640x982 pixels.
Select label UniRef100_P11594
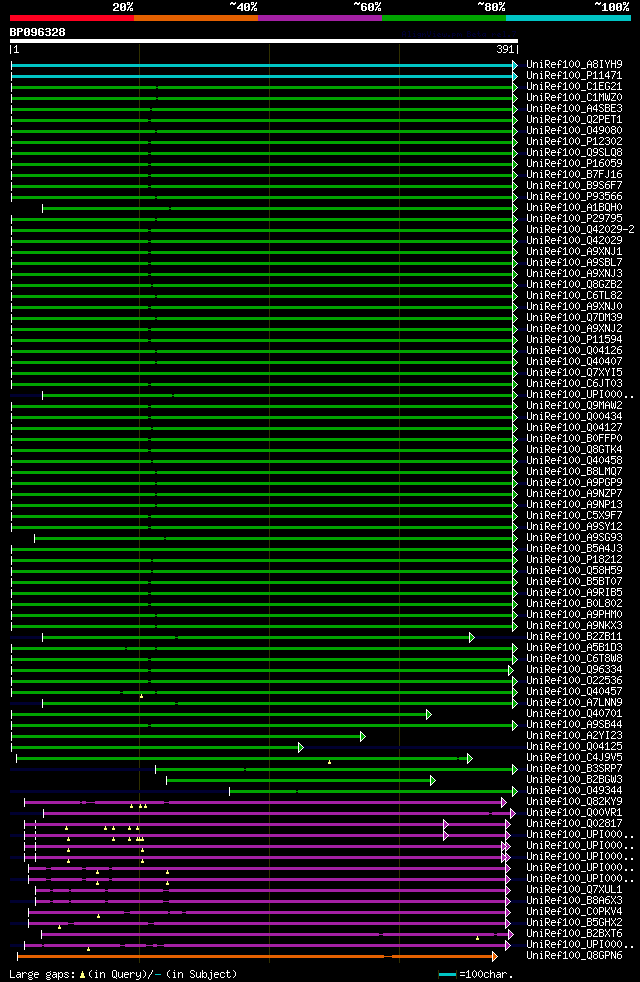tap(574, 339)
